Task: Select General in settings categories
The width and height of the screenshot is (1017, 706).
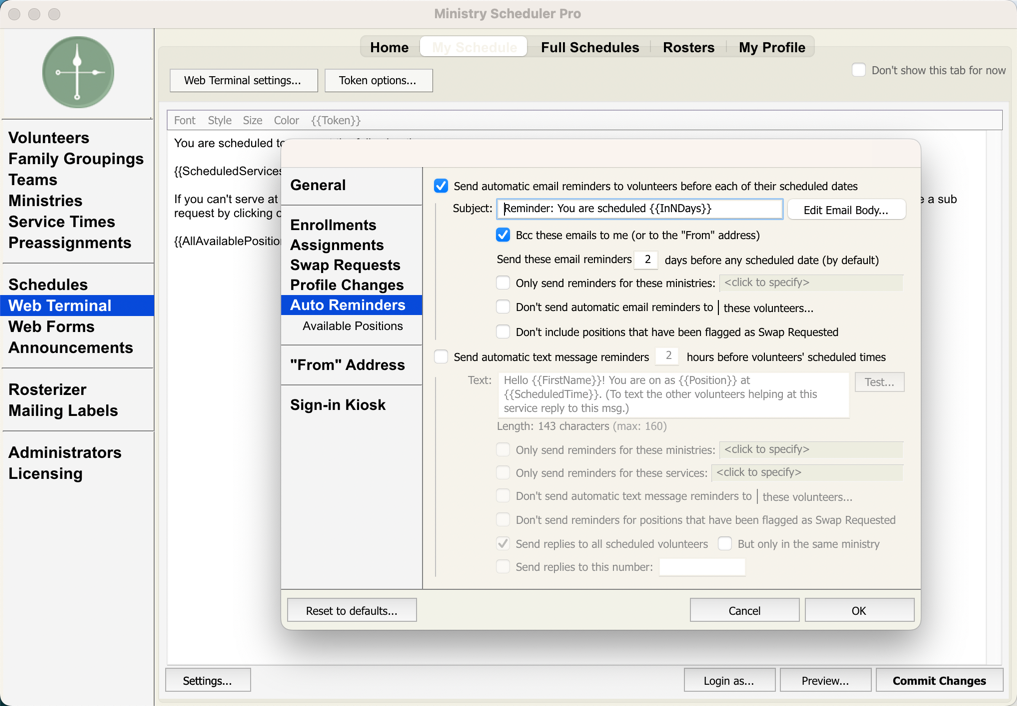Action: (x=318, y=185)
